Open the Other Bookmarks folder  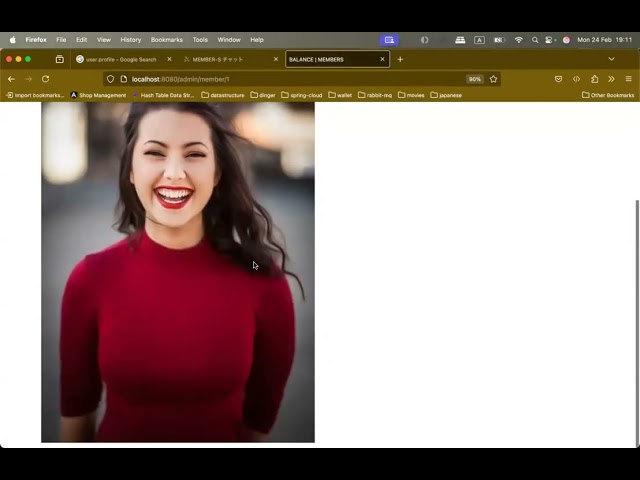(608, 95)
